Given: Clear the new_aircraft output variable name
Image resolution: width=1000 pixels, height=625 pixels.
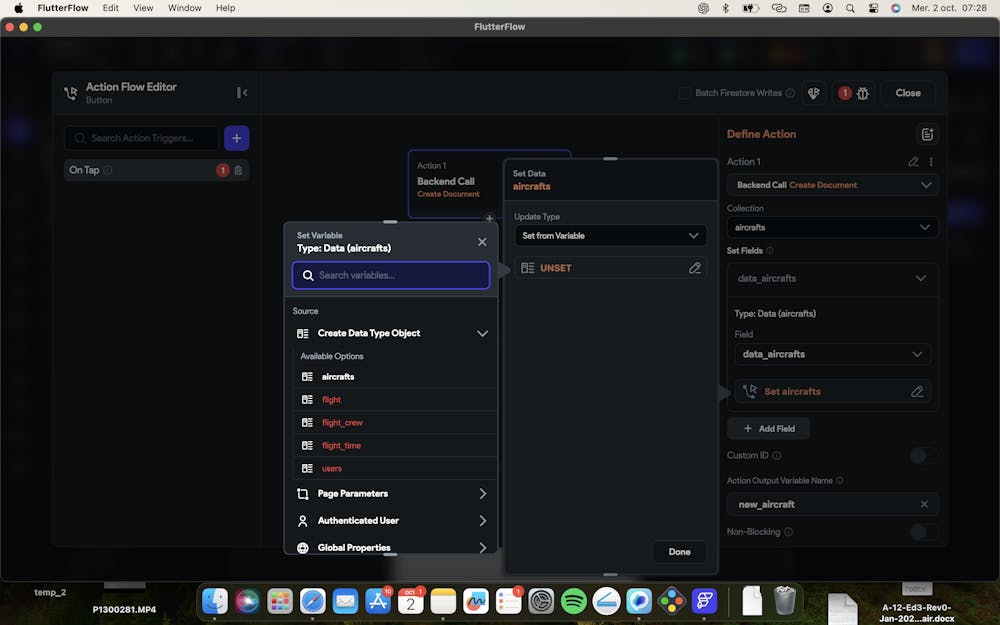Looking at the screenshot, I should (924, 504).
